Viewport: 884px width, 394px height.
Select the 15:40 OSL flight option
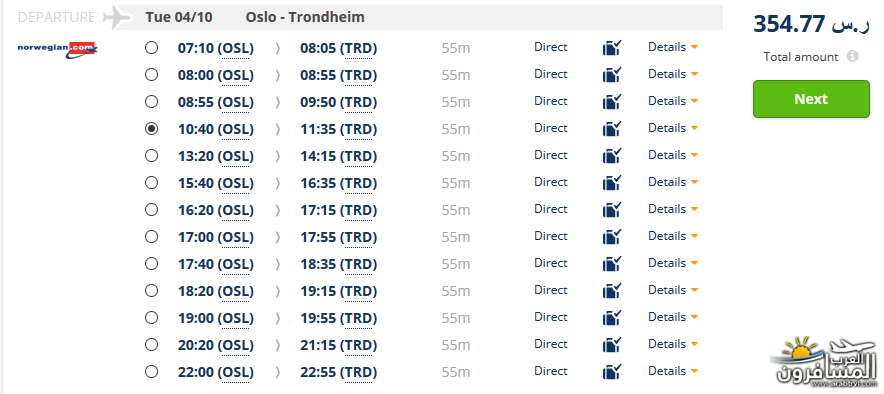[x=151, y=183]
